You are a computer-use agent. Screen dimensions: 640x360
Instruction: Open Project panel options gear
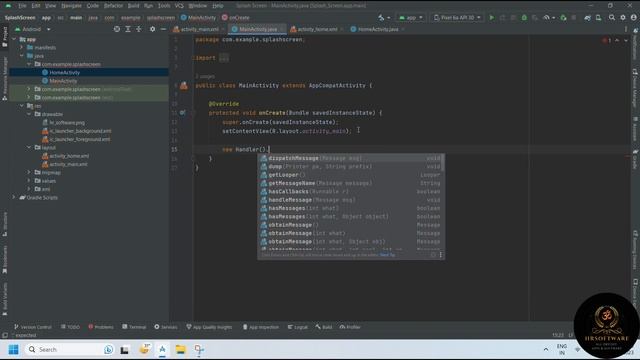(x=152, y=29)
